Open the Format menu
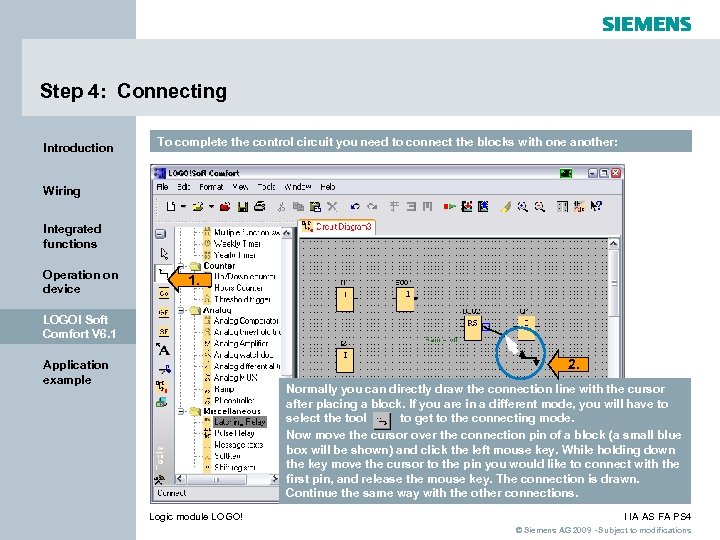Viewport: 720px width, 540px height. pyautogui.click(x=211, y=187)
